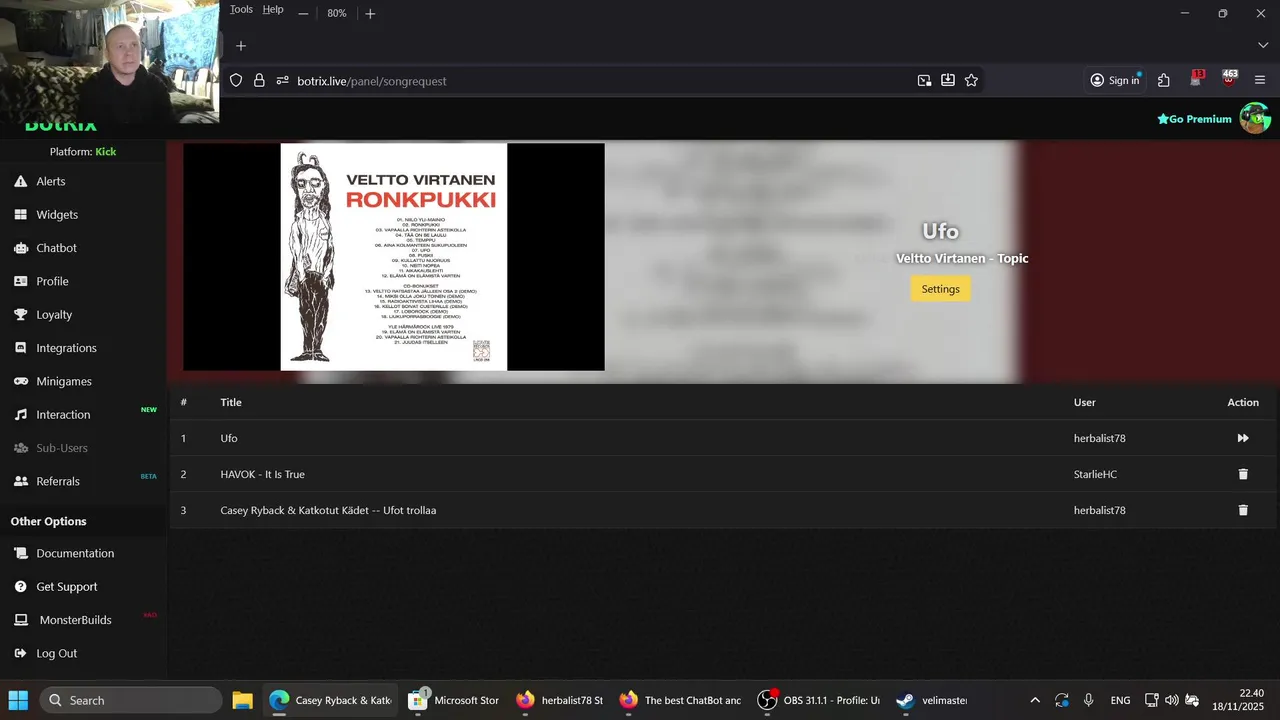The image size is (1280, 720).
Task: Open the user avatar in the header
Action: coord(1254,118)
